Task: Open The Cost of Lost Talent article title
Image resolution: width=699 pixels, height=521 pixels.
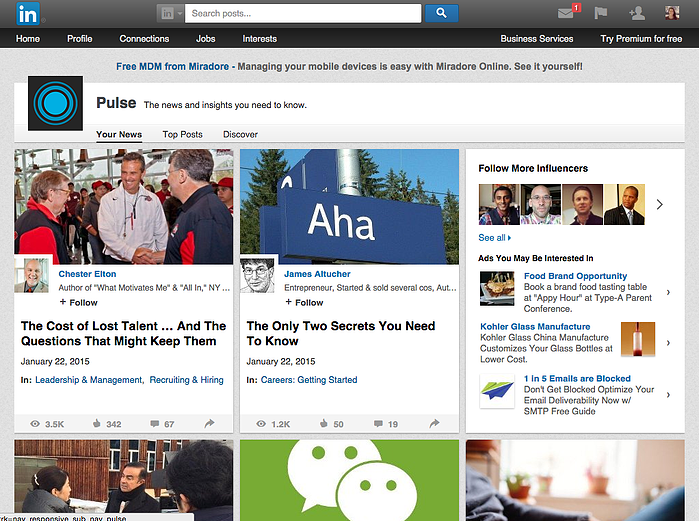Action: click(123, 333)
